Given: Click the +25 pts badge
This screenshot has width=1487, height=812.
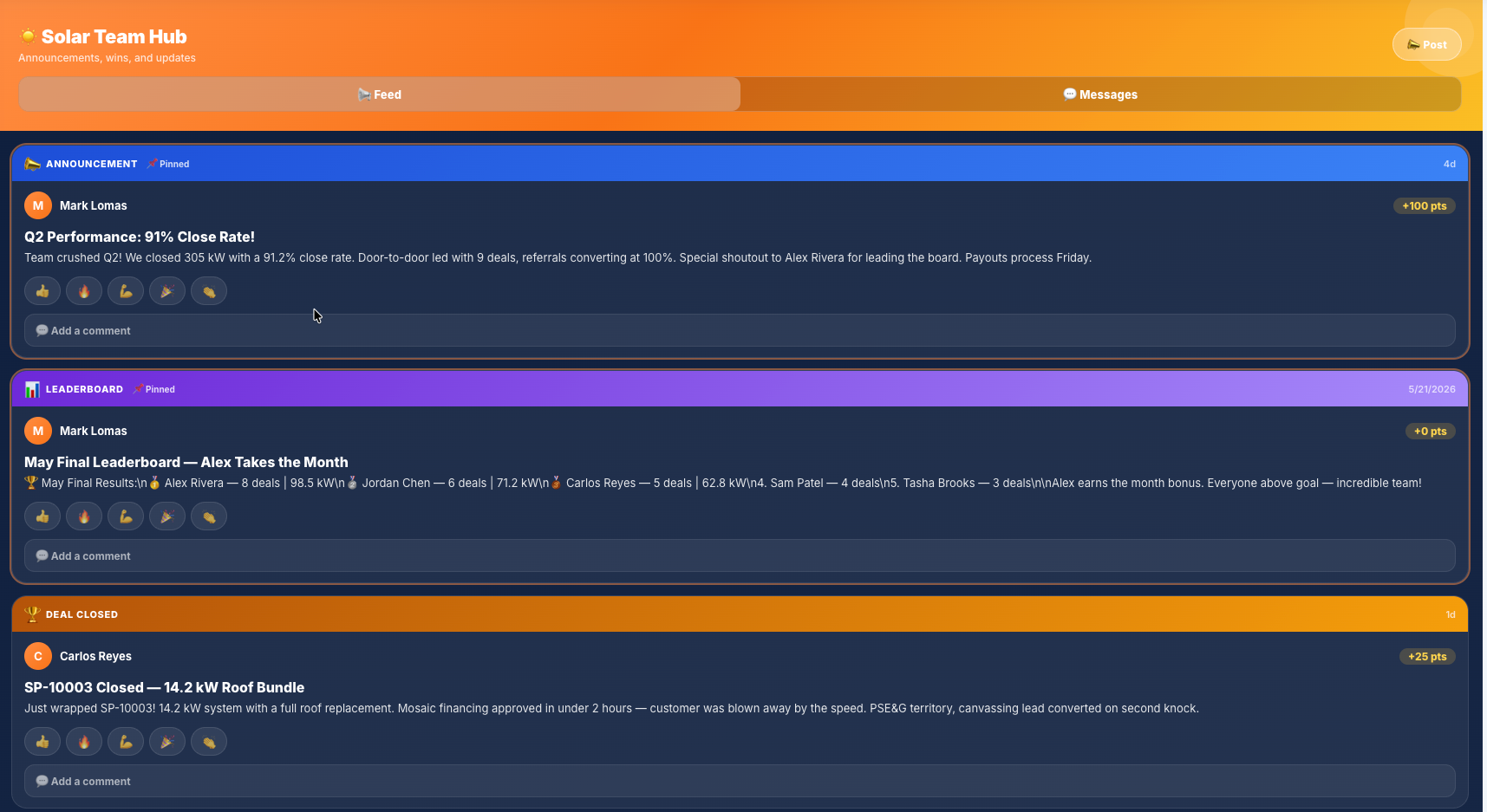Looking at the screenshot, I should pyautogui.click(x=1427, y=657).
